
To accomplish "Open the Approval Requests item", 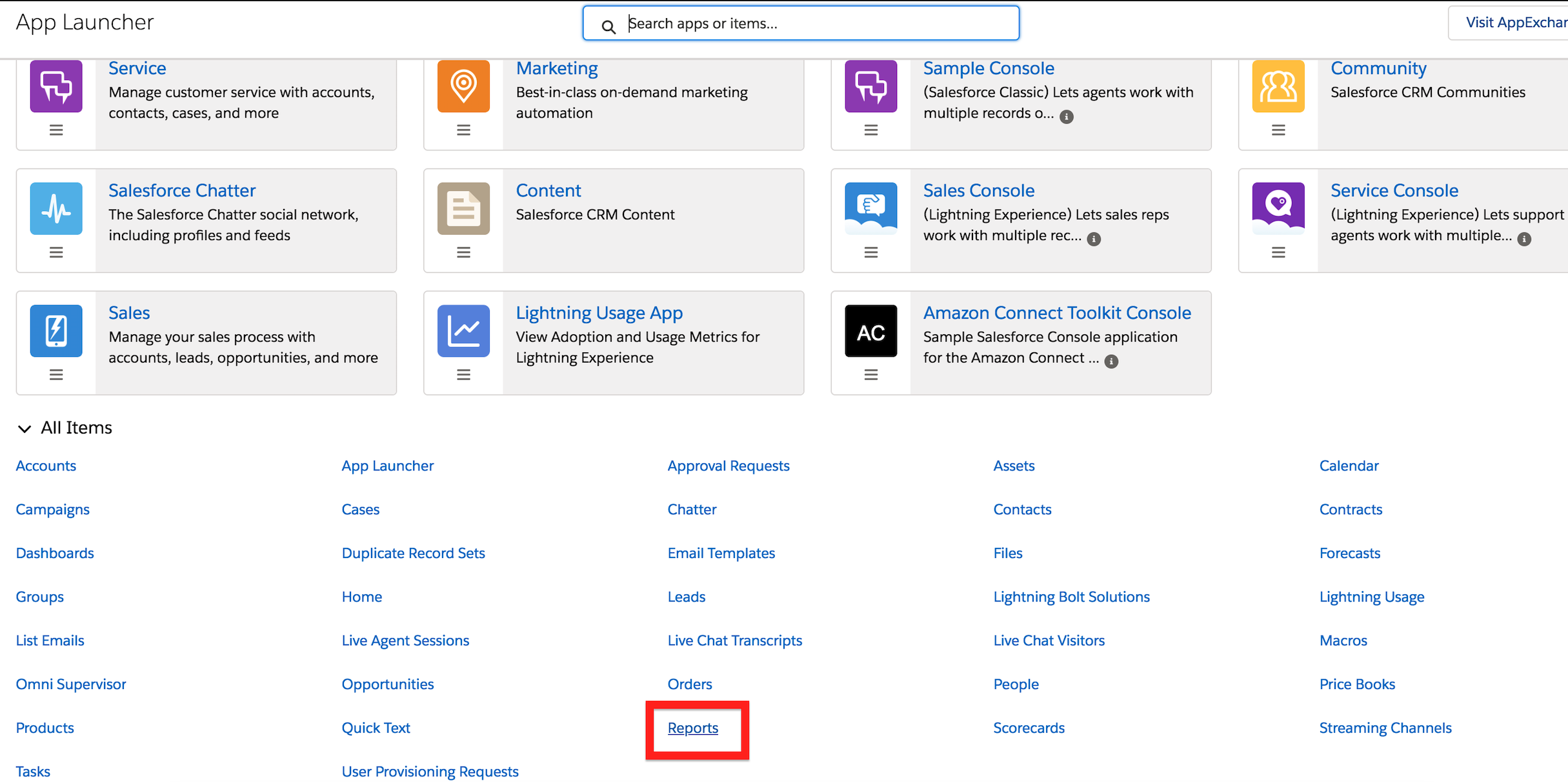I will pos(728,466).
